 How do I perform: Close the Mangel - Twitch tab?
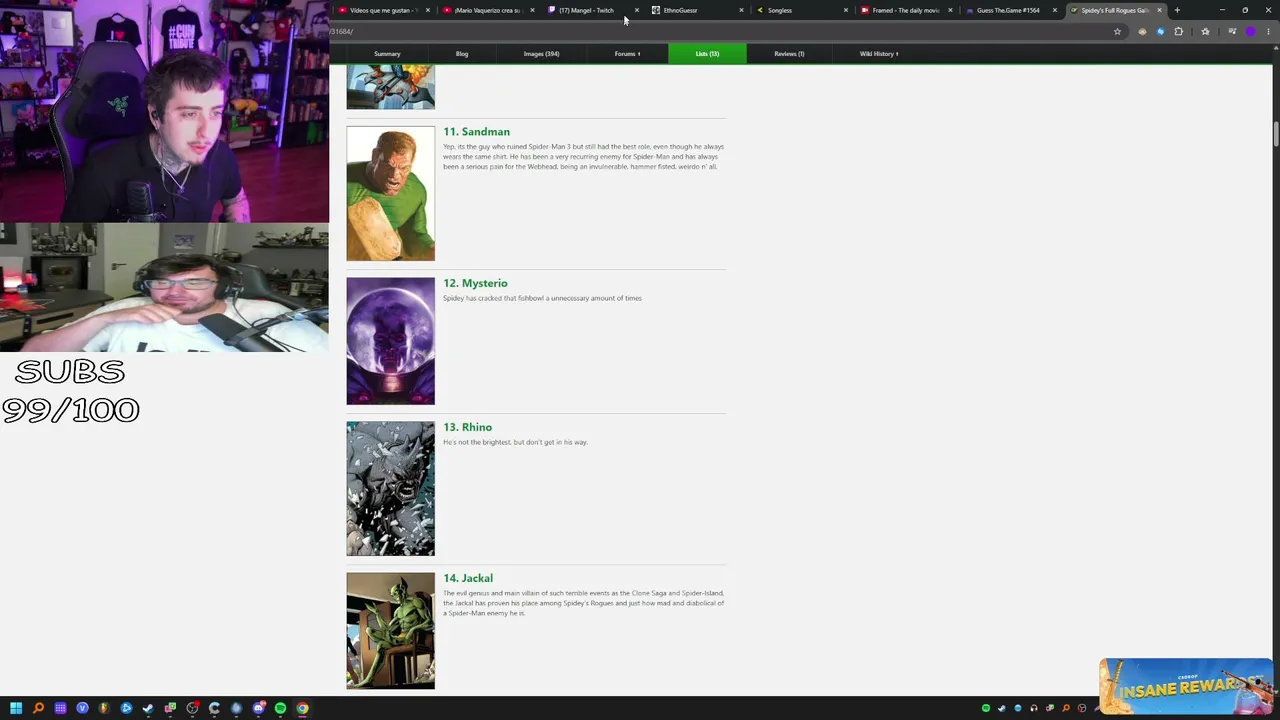636,10
